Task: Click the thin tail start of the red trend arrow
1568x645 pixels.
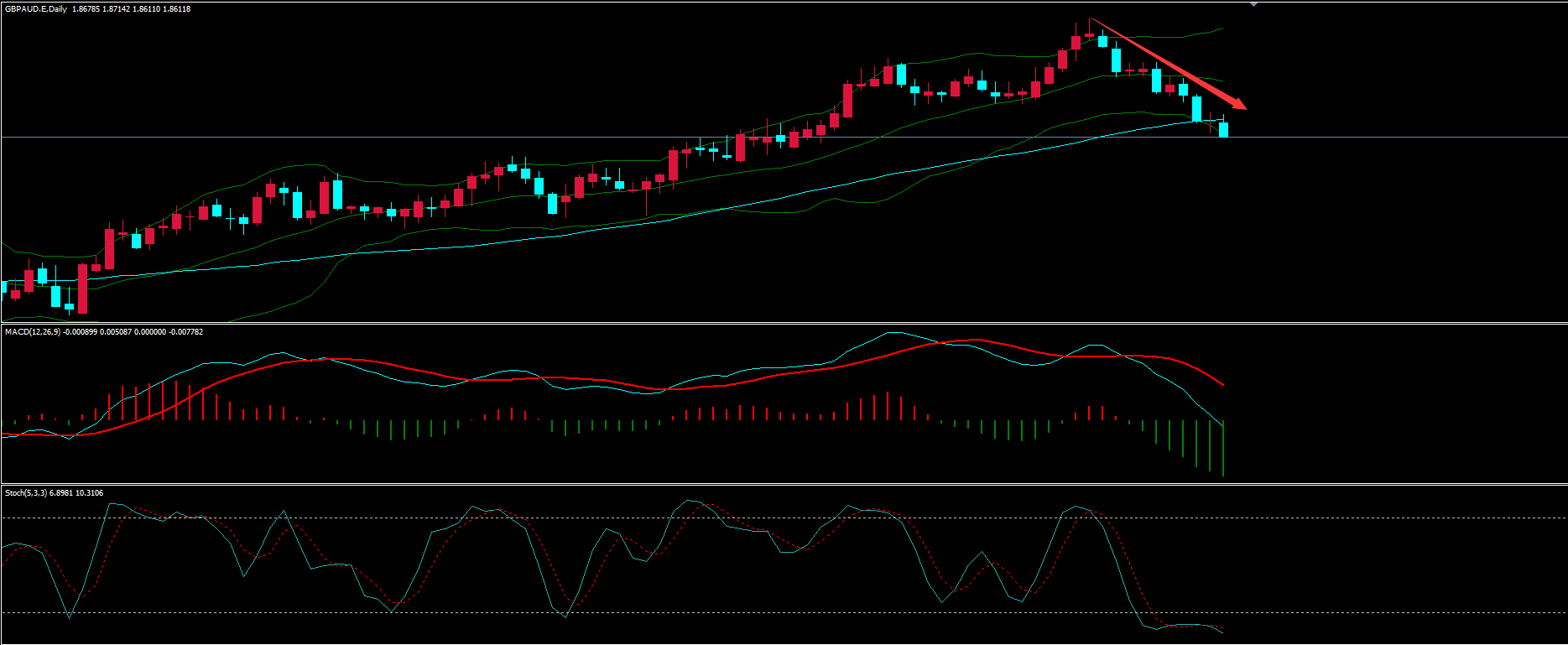Action: (x=1091, y=18)
